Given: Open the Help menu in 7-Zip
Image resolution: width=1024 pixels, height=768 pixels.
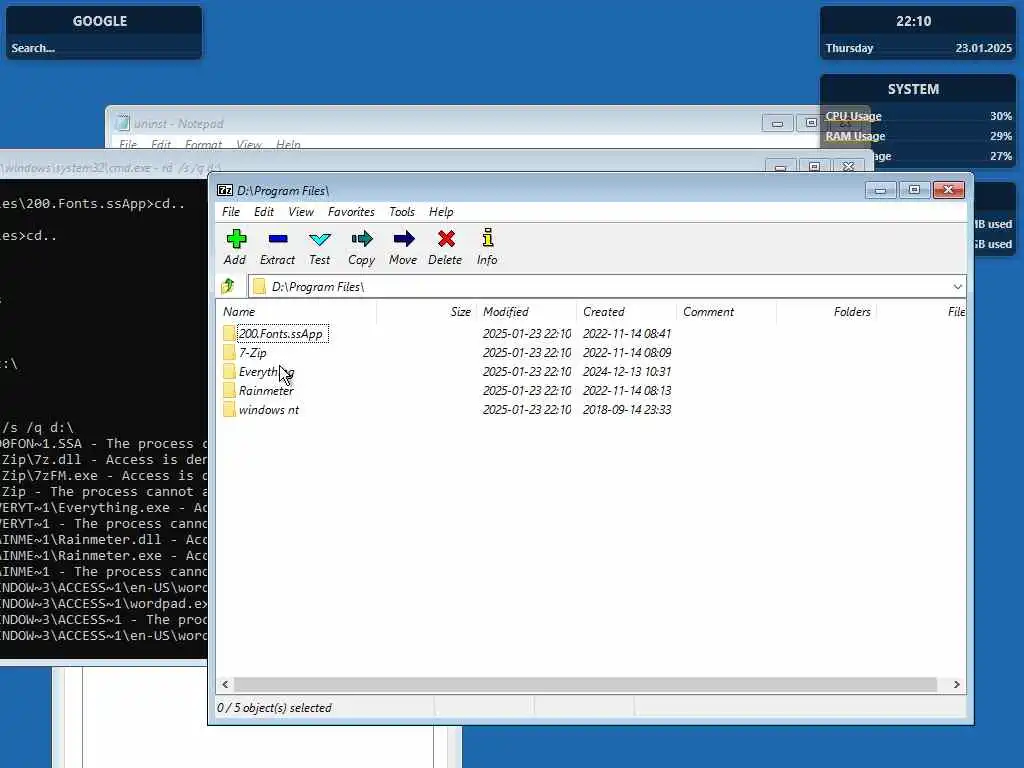Looking at the screenshot, I should 441,212.
